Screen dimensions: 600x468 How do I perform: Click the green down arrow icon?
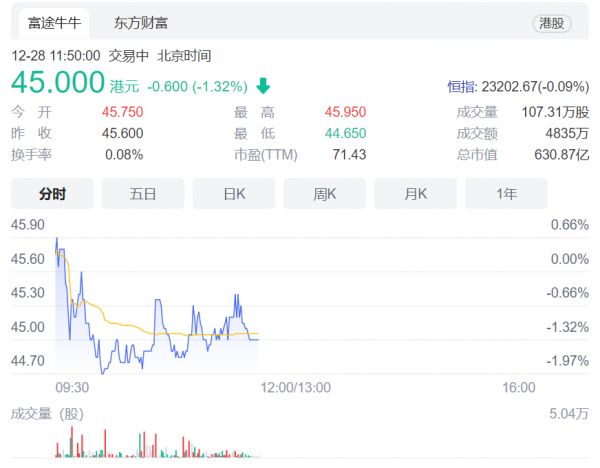click(x=264, y=85)
